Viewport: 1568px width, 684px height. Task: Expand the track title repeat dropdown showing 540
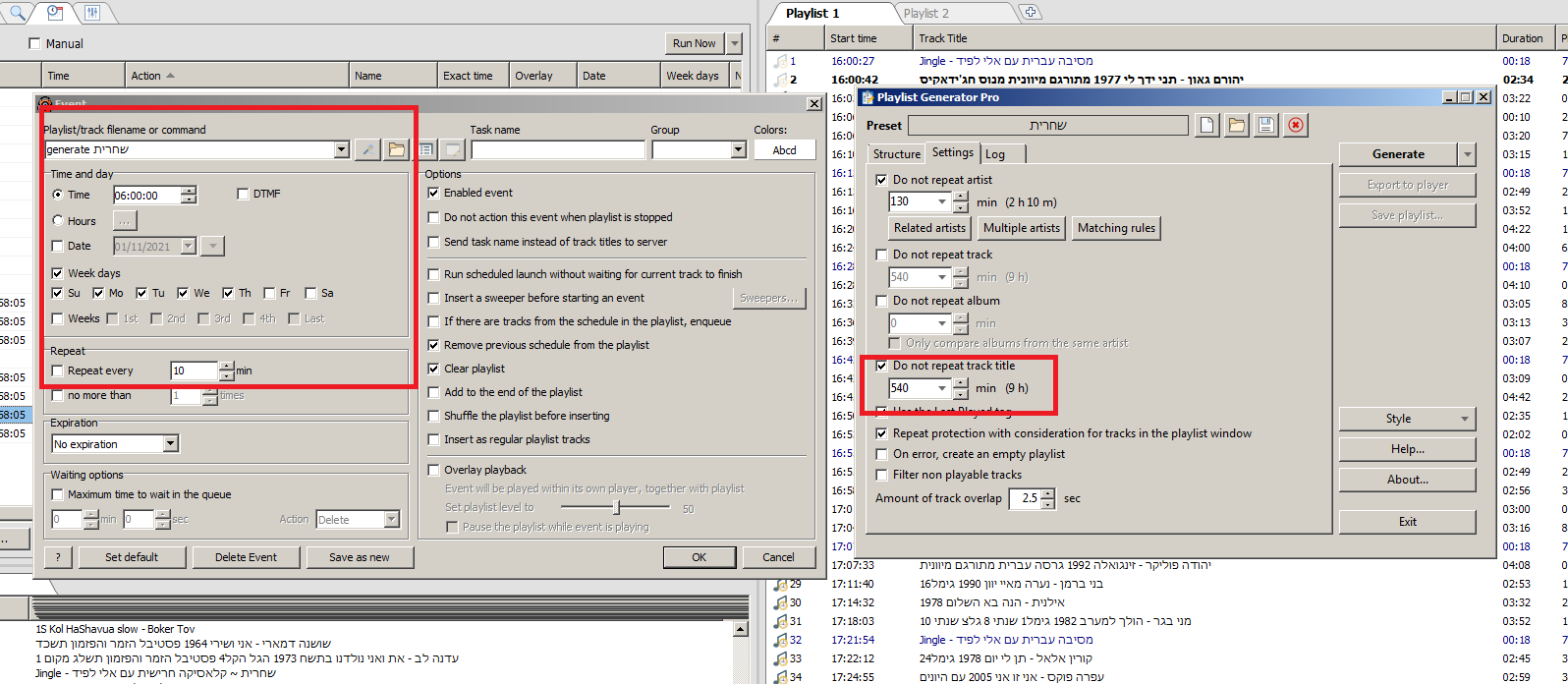pos(942,388)
